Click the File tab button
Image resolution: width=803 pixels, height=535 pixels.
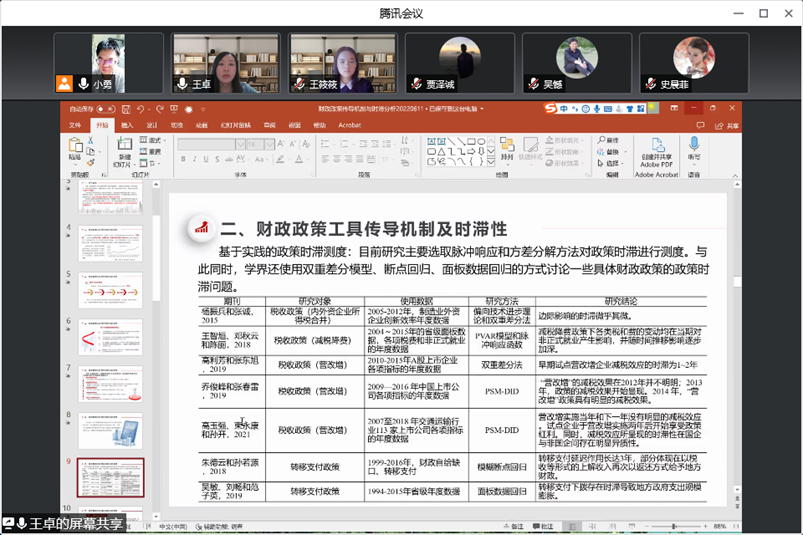[x=74, y=125]
